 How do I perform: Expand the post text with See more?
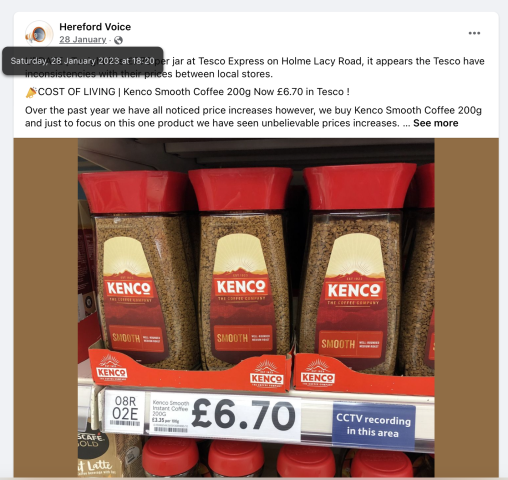click(x=436, y=123)
